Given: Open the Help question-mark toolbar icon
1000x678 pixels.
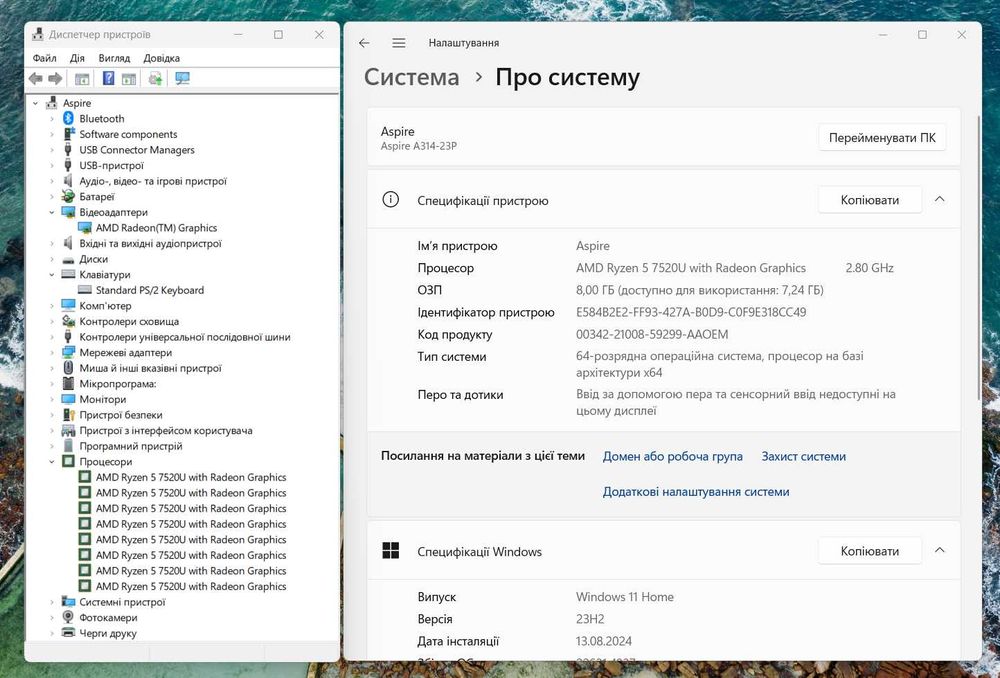Looking at the screenshot, I should [x=108, y=78].
